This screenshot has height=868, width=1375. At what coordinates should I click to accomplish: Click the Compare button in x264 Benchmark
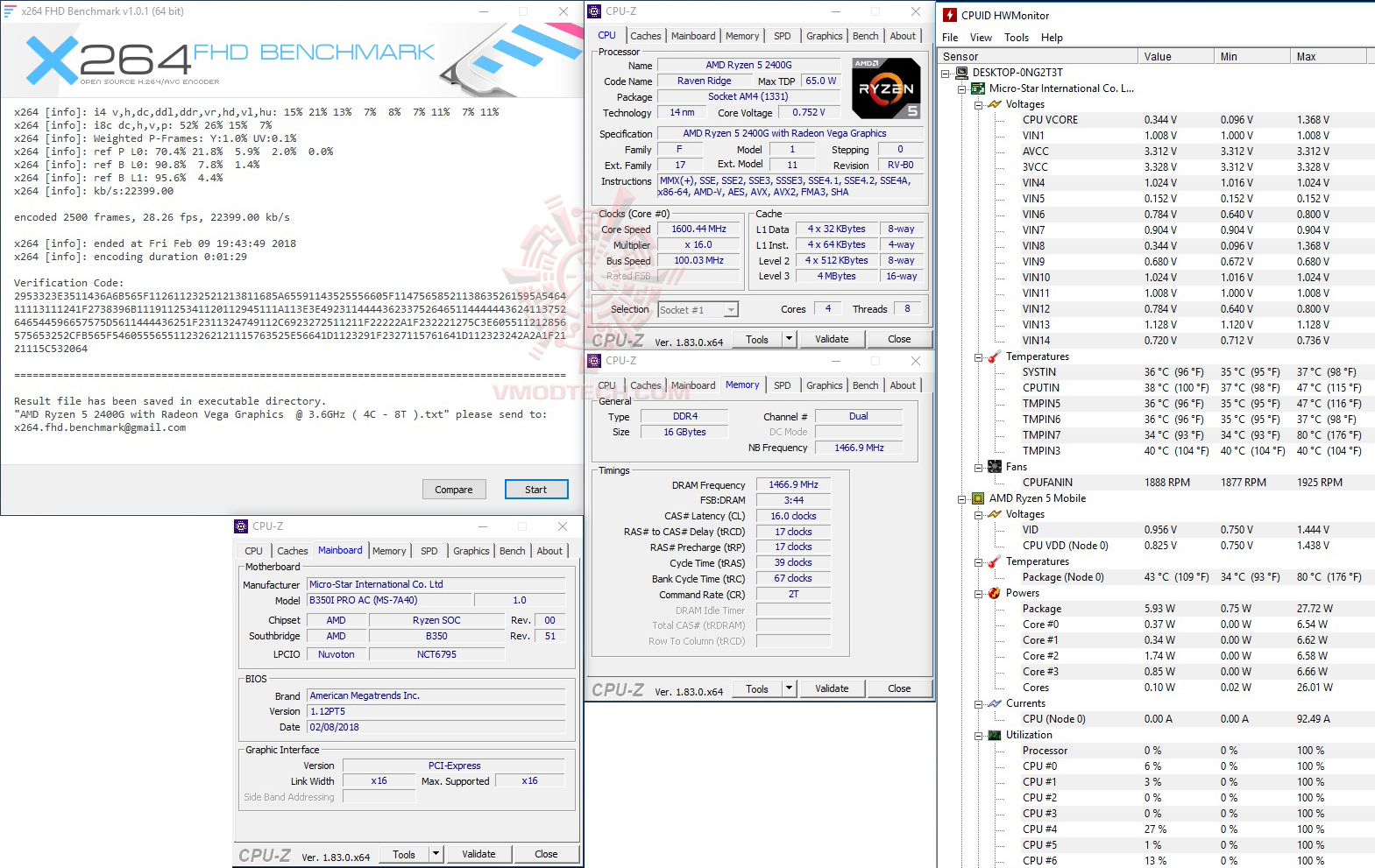(x=454, y=490)
